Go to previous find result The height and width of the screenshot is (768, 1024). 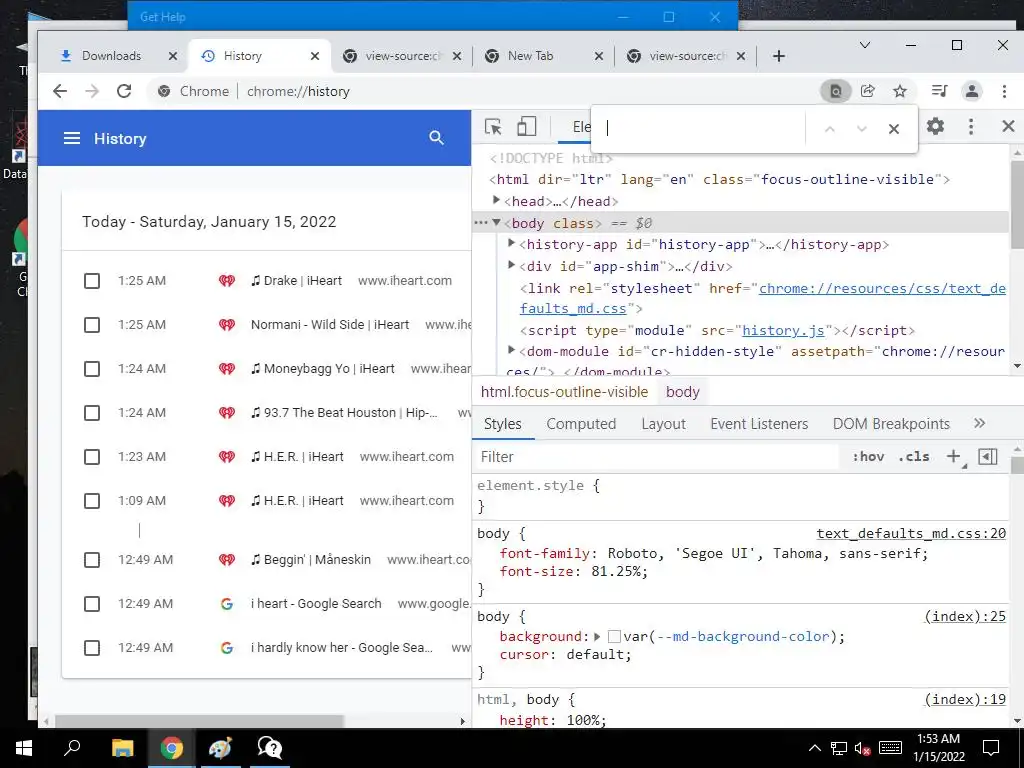coord(829,129)
